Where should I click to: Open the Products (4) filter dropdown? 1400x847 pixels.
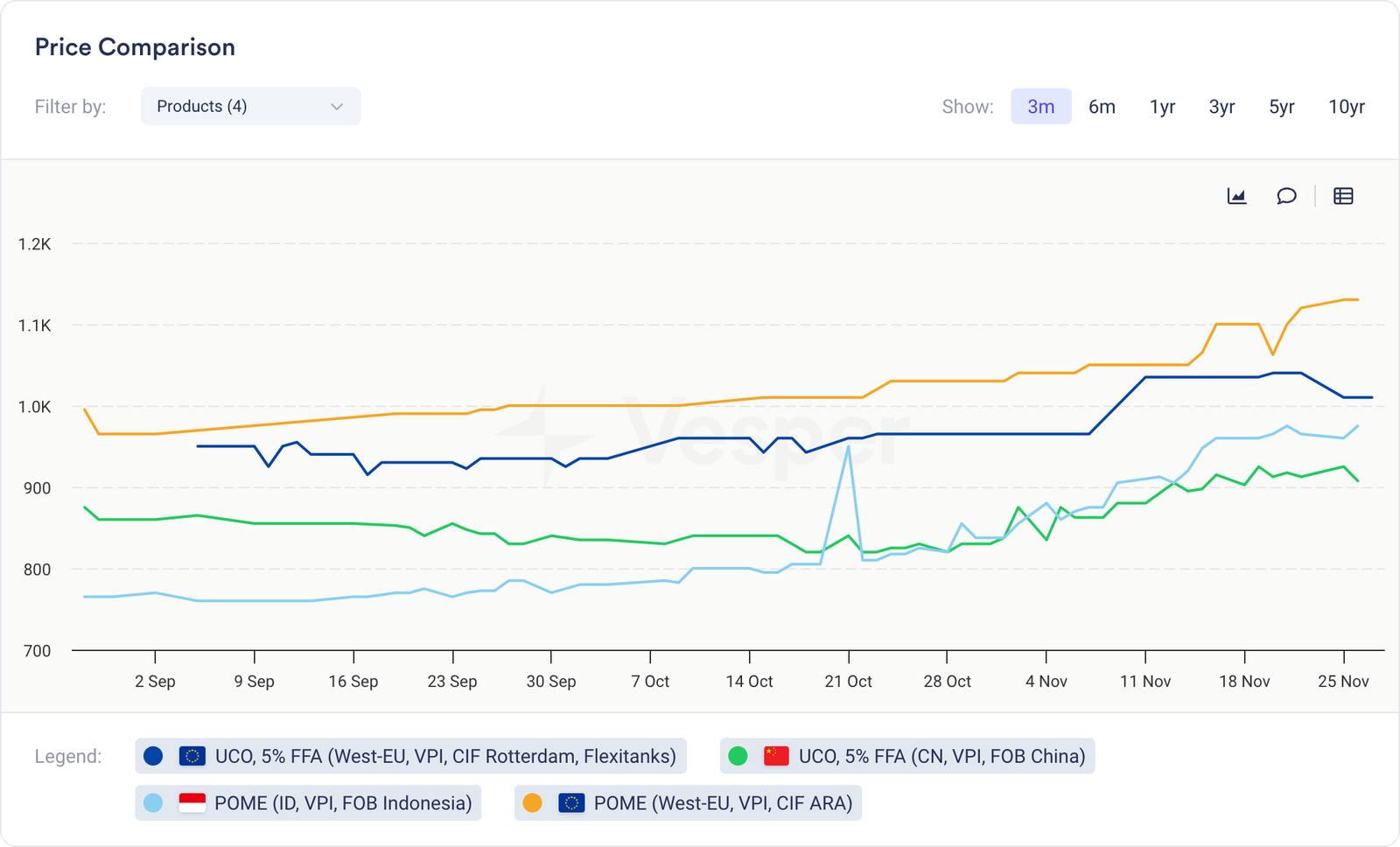pyautogui.click(x=250, y=106)
